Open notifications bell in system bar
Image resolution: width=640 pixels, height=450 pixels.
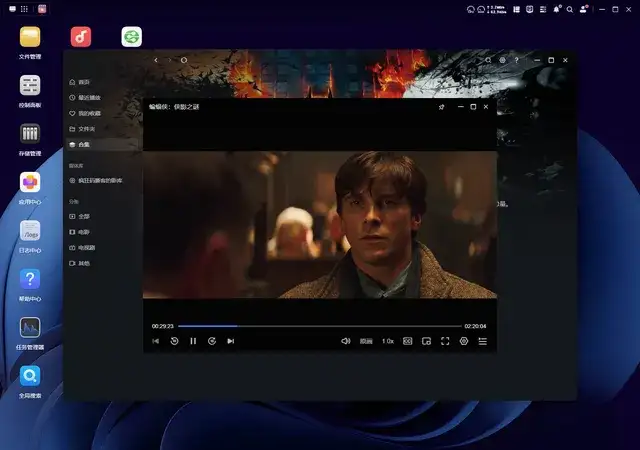pos(556,9)
